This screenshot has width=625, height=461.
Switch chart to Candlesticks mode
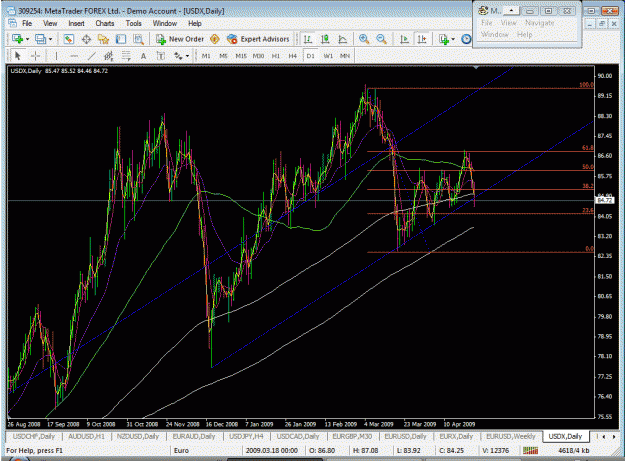pyautogui.click(x=325, y=39)
